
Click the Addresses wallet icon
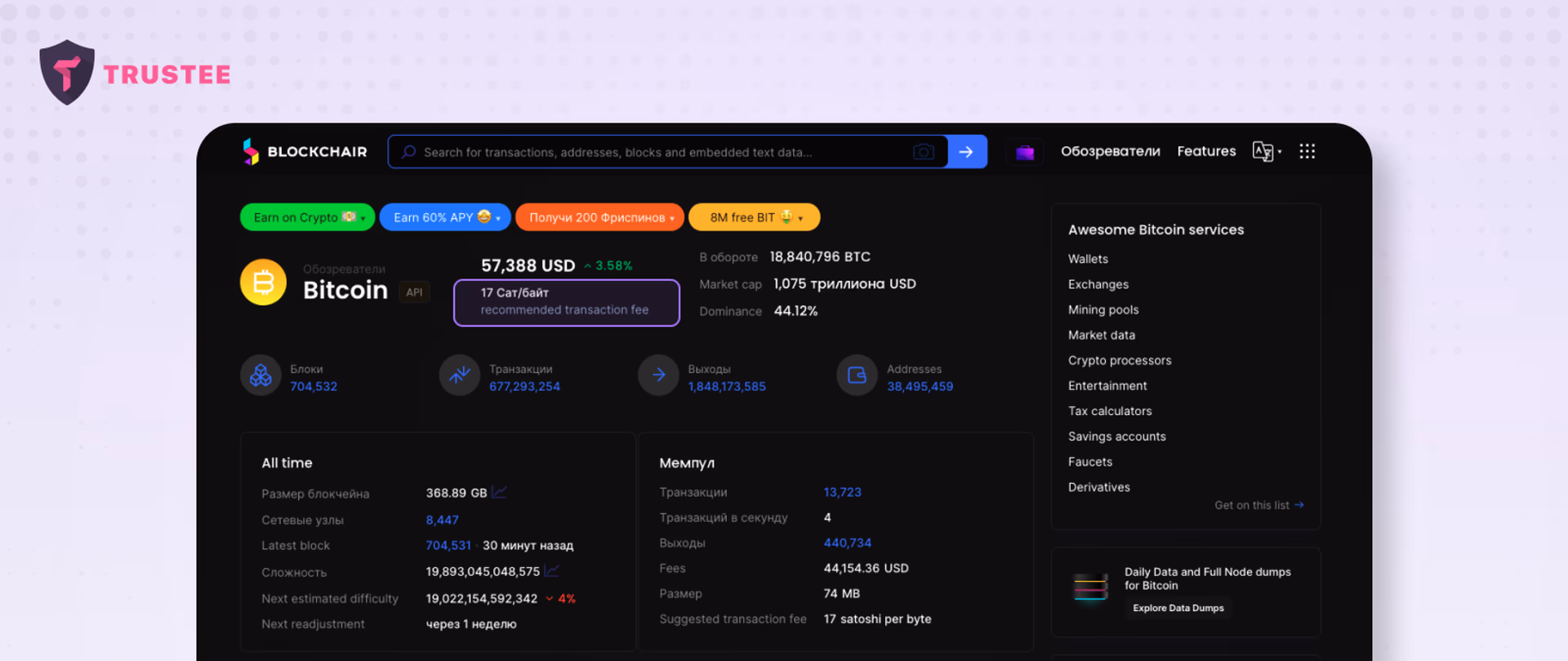click(x=857, y=375)
